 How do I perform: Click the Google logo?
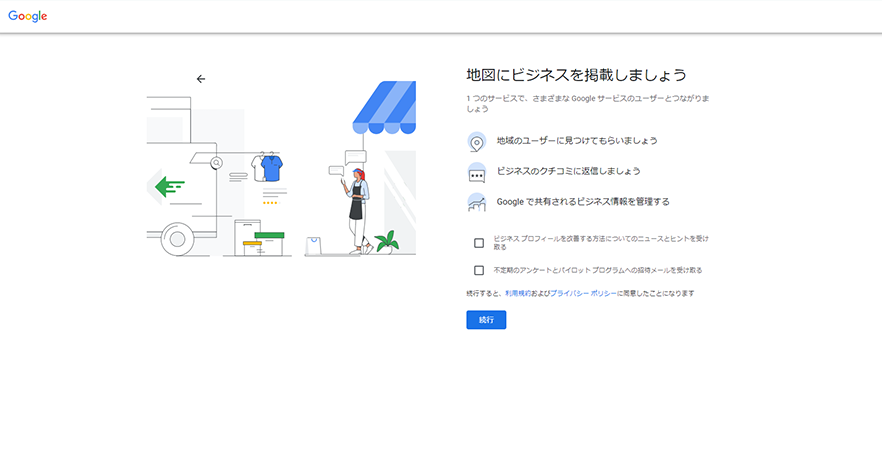coord(28,16)
